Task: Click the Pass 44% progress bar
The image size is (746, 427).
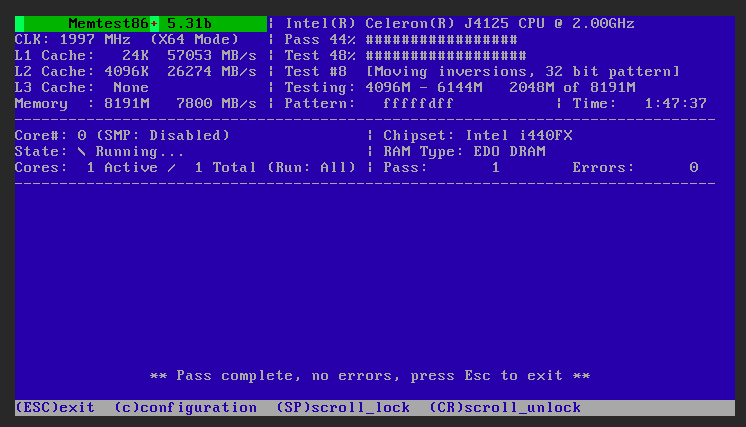Action: click(442, 39)
